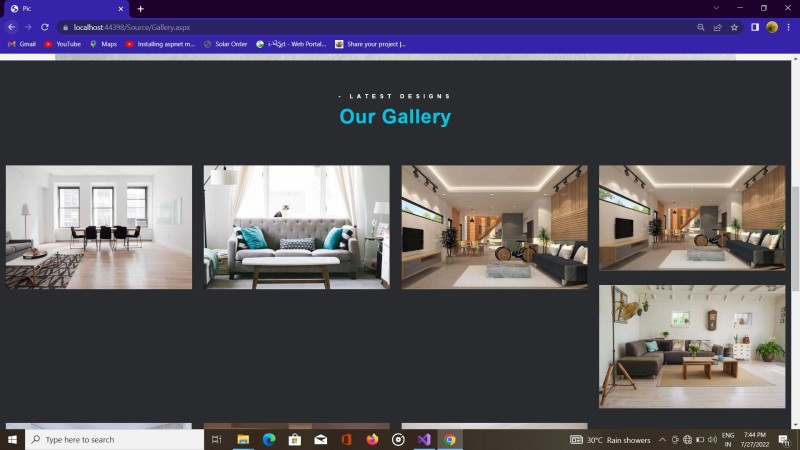Open the Mail app from taskbar
Image resolution: width=800 pixels, height=450 pixels.
click(320, 439)
